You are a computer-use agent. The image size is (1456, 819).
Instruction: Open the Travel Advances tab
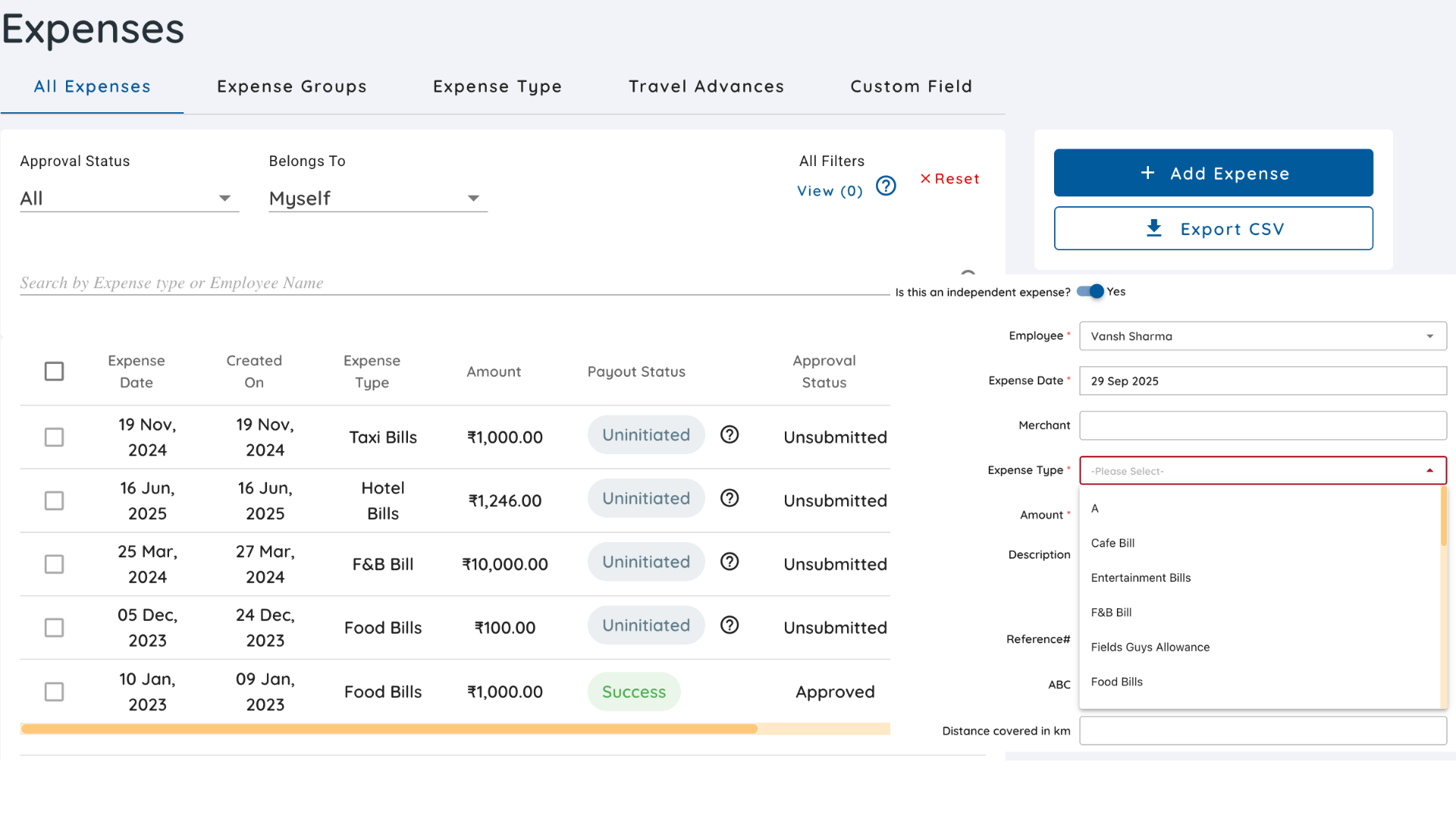tap(706, 86)
